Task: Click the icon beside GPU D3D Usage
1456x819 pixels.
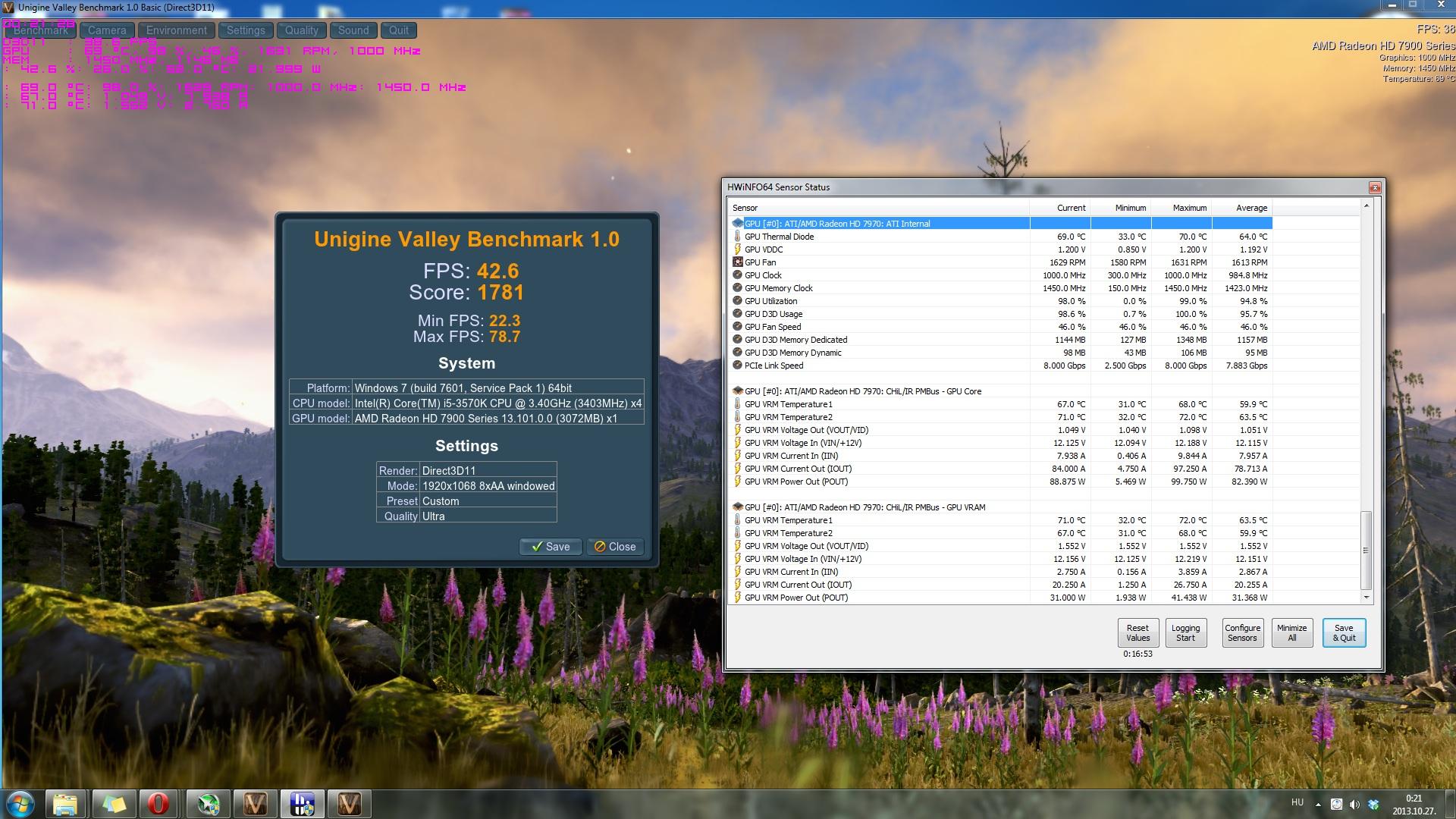Action: point(737,314)
